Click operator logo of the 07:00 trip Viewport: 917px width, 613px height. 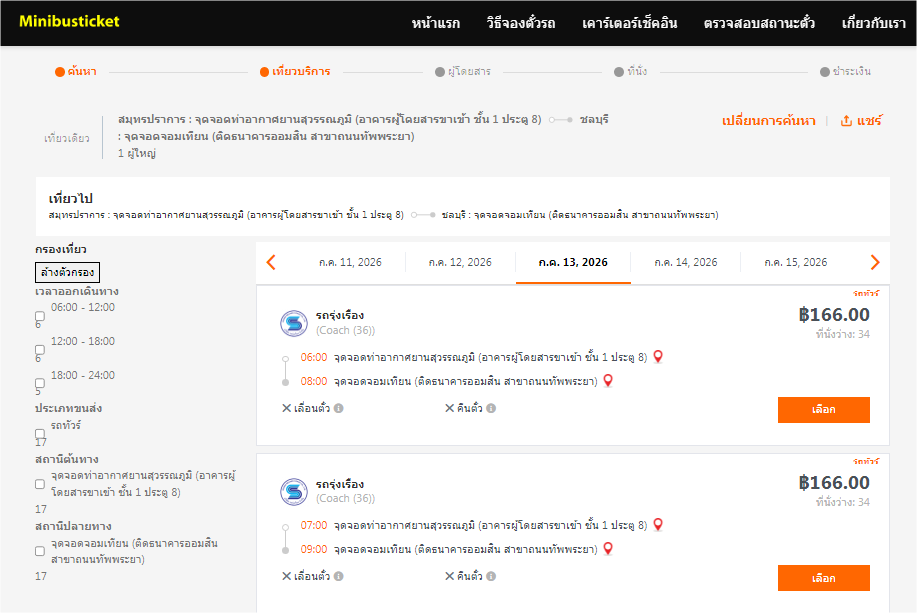coord(294,492)
